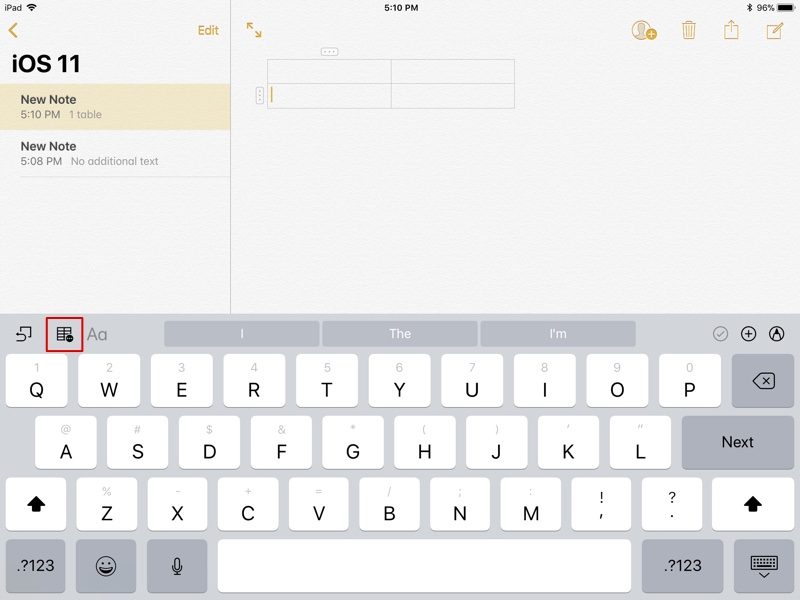Open the share sheet icon

[731, 31]
